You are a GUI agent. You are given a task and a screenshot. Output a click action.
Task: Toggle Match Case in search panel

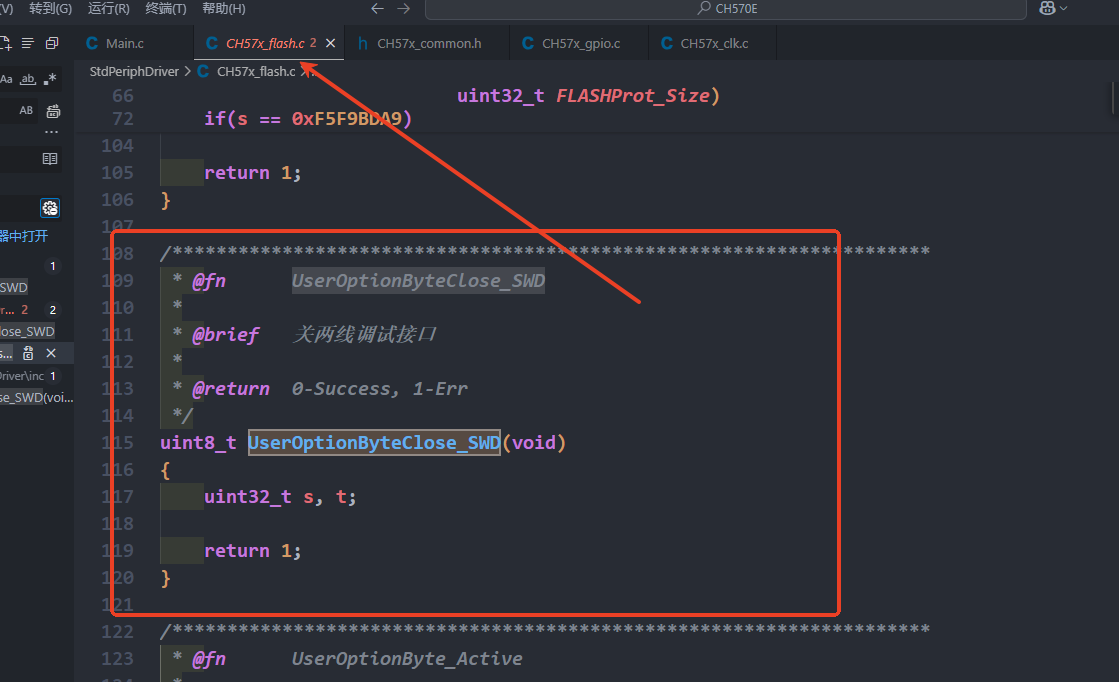(6, 79)
